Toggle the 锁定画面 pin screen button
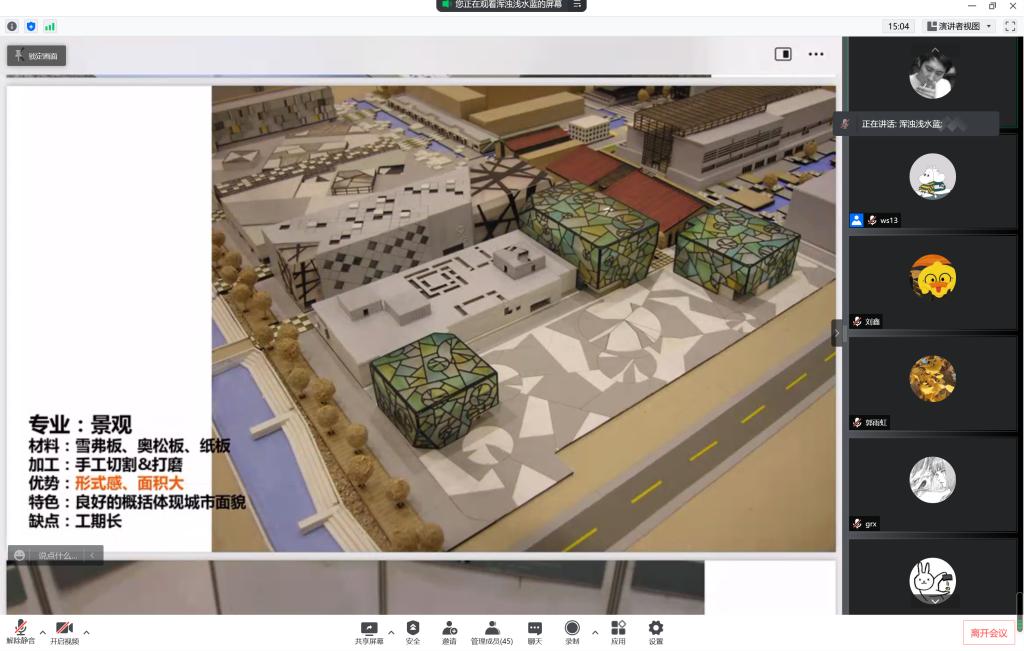 pos(37,56)
